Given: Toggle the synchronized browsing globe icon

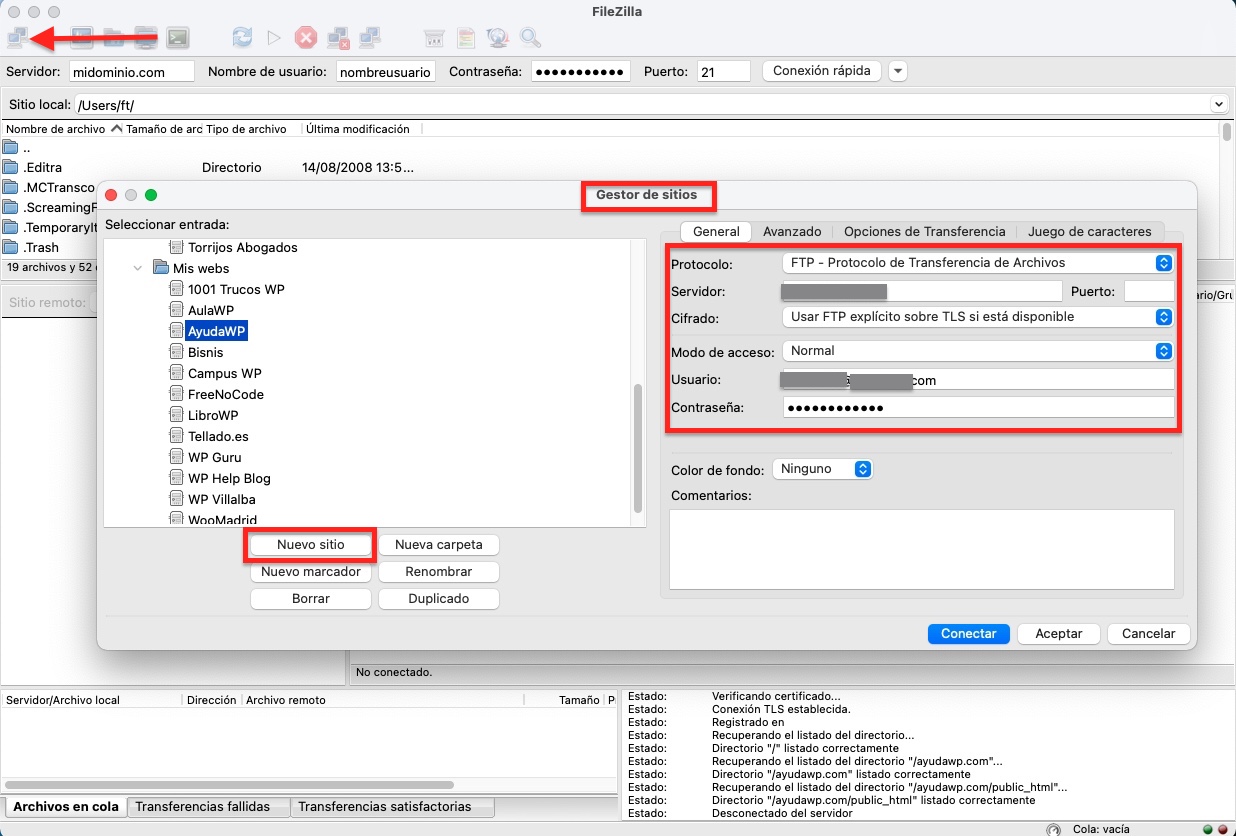Looking at the screenshot, I should coord(496,37).
